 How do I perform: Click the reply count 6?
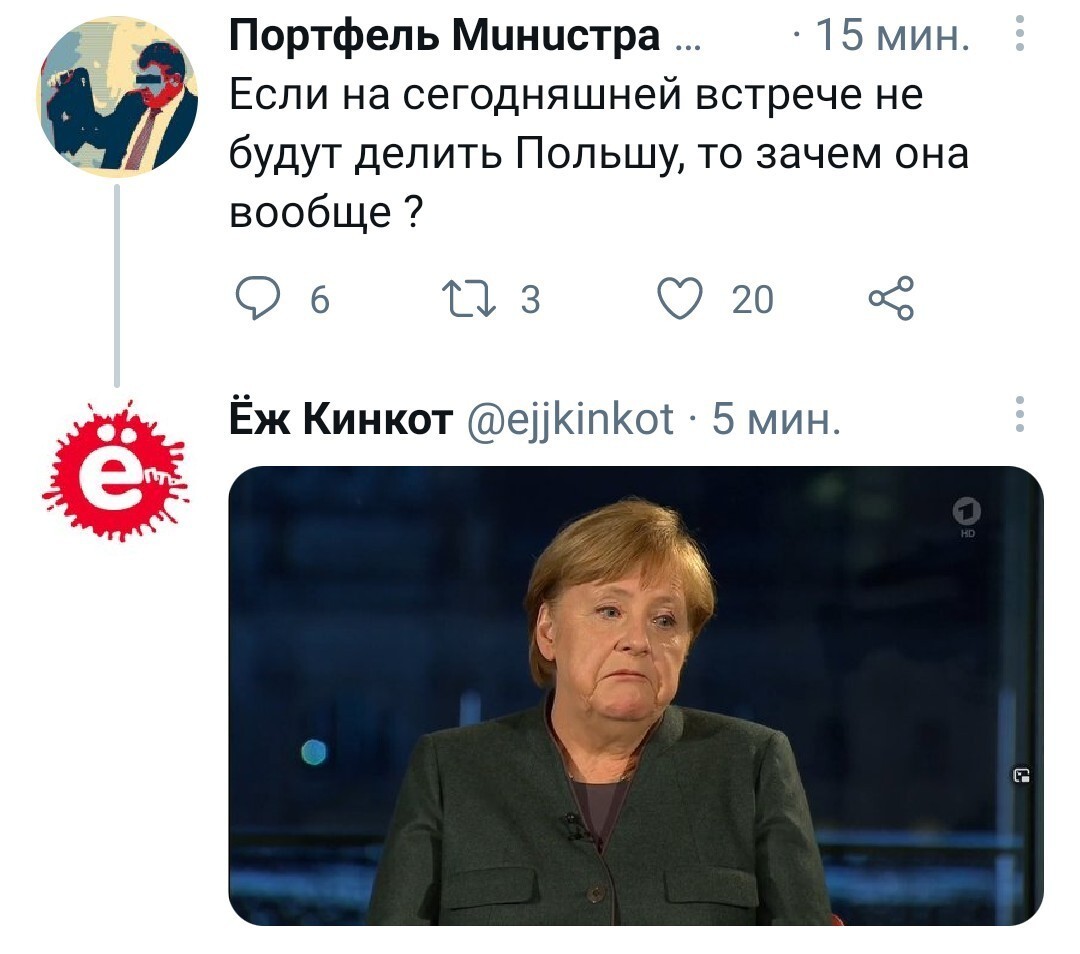(320, 300)
